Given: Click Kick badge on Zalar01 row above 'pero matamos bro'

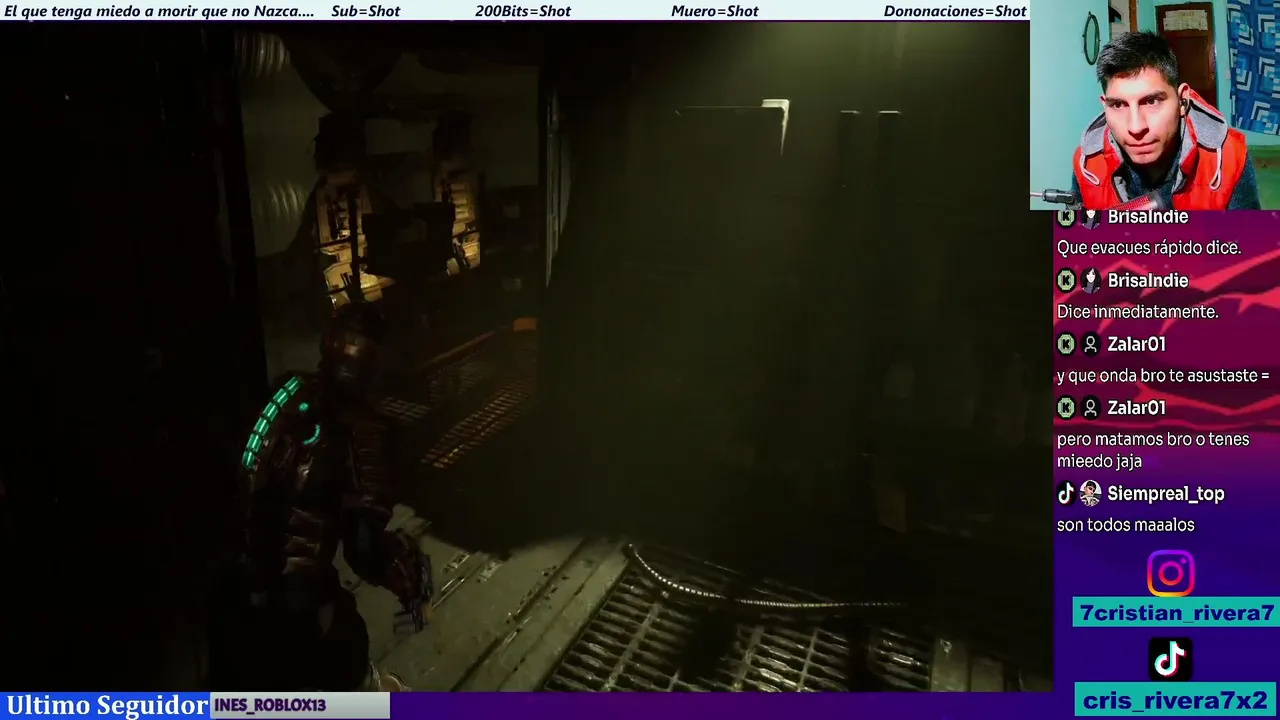Looking at the screenshot, I should [x=1066, y=408].
